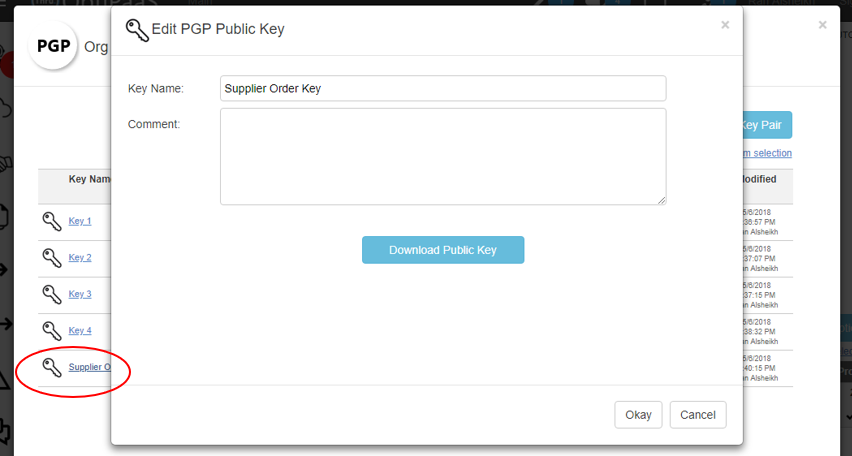
Task: Click the circled Supplier Order key icon
Action: (52, 367)
